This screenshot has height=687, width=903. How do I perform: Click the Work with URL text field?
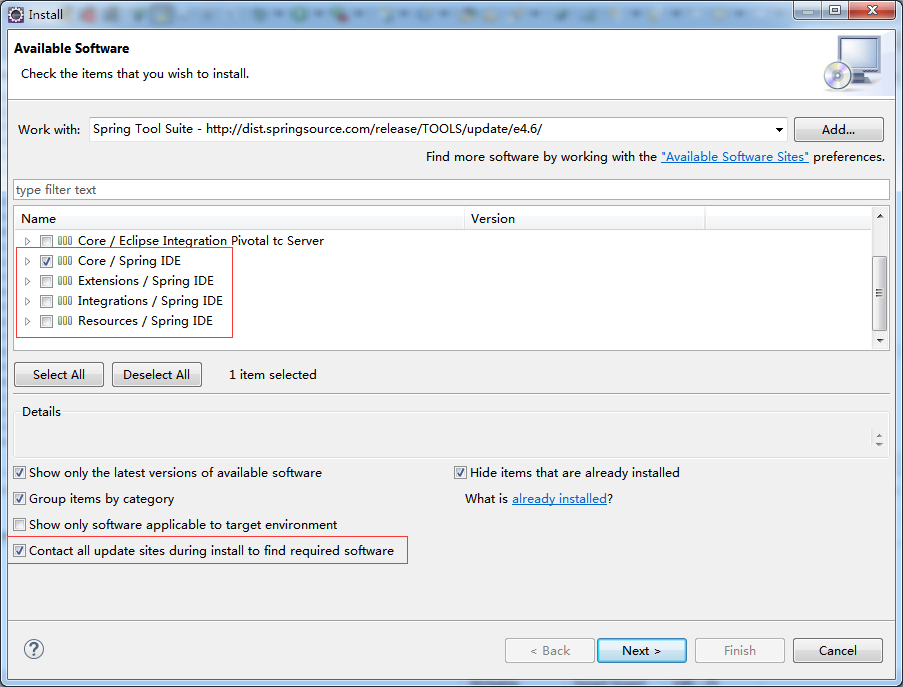click(430, 129)
